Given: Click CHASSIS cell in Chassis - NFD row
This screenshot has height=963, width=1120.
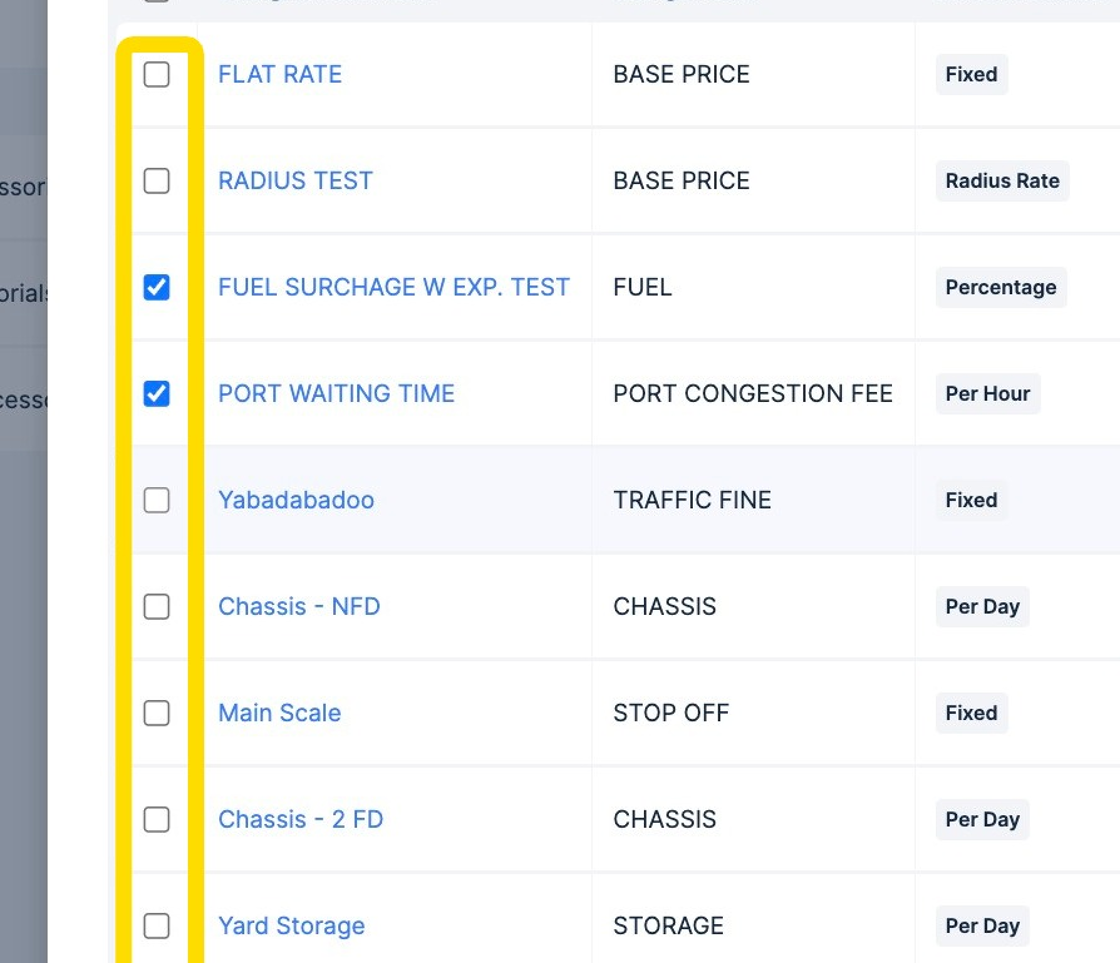Looking at the screenshot, I should (664, 607).
